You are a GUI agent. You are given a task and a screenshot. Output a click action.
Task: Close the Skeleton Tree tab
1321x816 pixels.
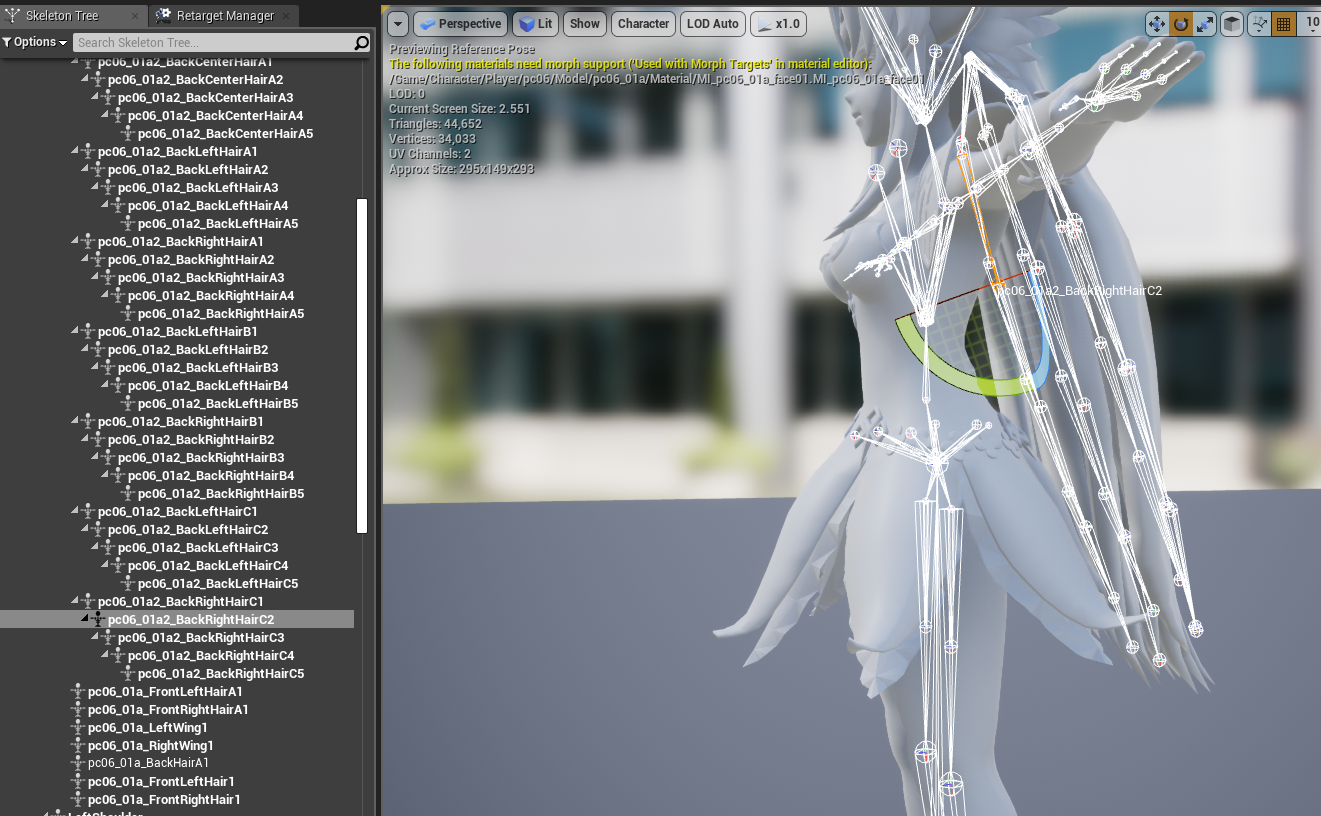coord(135,16)
